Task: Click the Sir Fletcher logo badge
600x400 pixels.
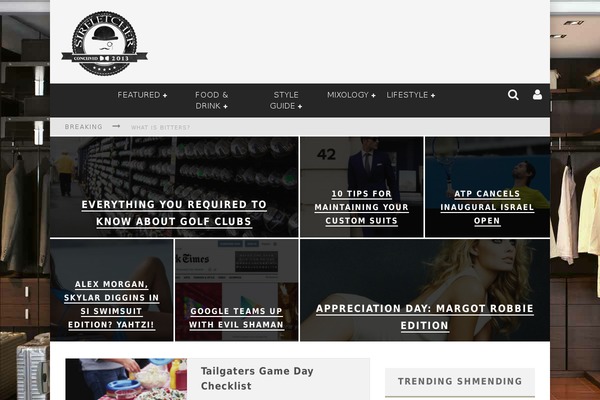Action: tap(104, 43)
